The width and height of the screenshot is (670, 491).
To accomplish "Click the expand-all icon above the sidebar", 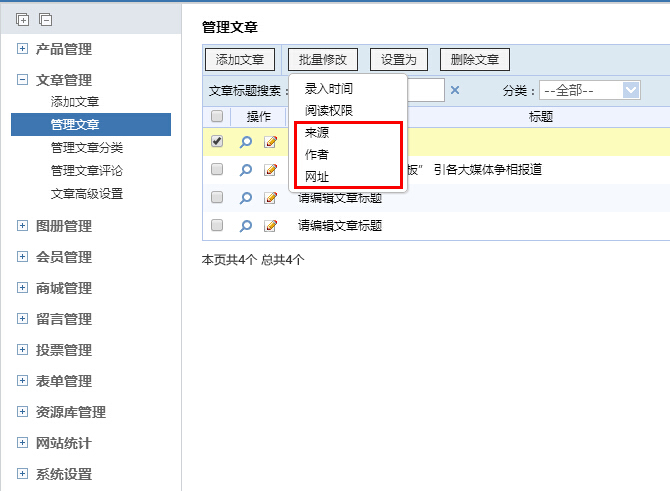I will (x=23, y=19).
